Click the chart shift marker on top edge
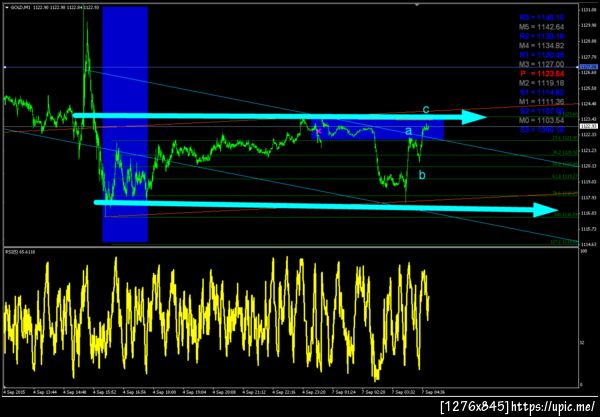 pyautogui.click(x=417, y=5)
